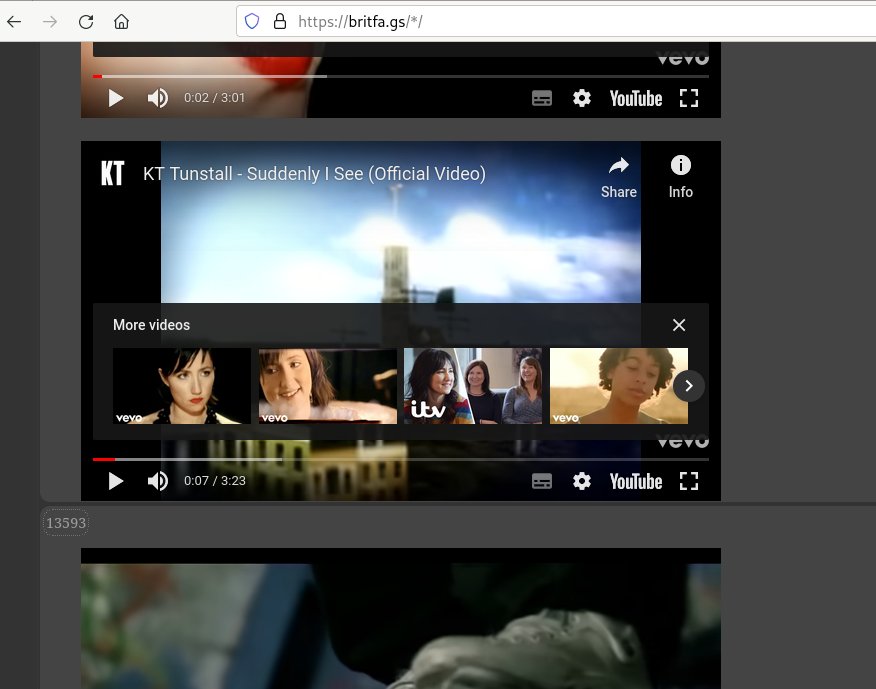Click the bottom embedded video
Image resolution: width=876 pixels, height=689 pixels.
pos(401,619)
